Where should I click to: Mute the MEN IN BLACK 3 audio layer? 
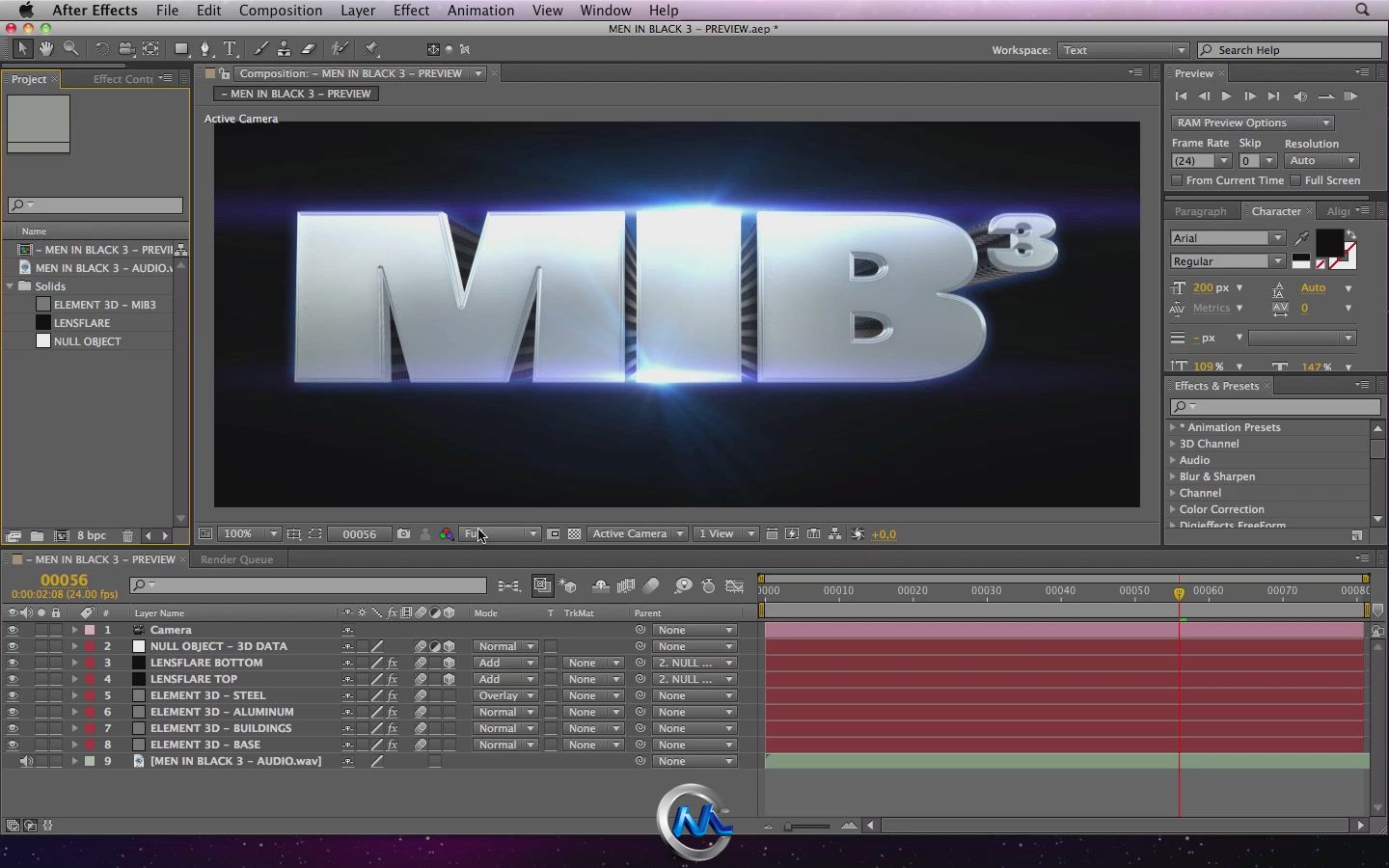pos(26,761)
